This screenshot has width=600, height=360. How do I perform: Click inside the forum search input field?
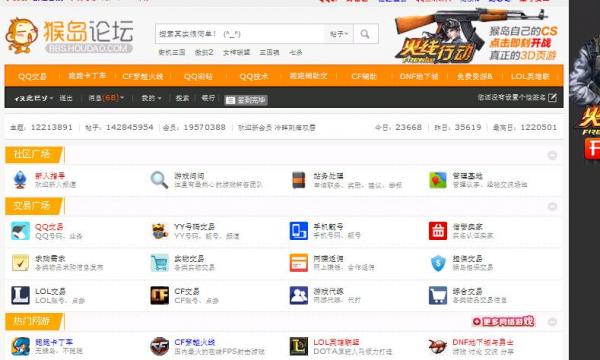point(240,34)
